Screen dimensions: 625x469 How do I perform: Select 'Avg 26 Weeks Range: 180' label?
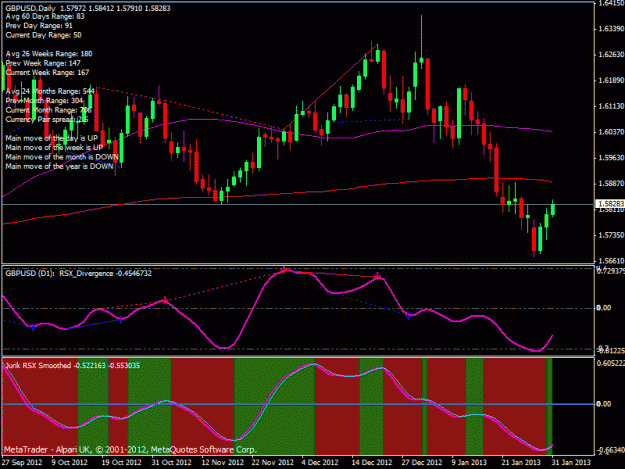tap(49, 54)
